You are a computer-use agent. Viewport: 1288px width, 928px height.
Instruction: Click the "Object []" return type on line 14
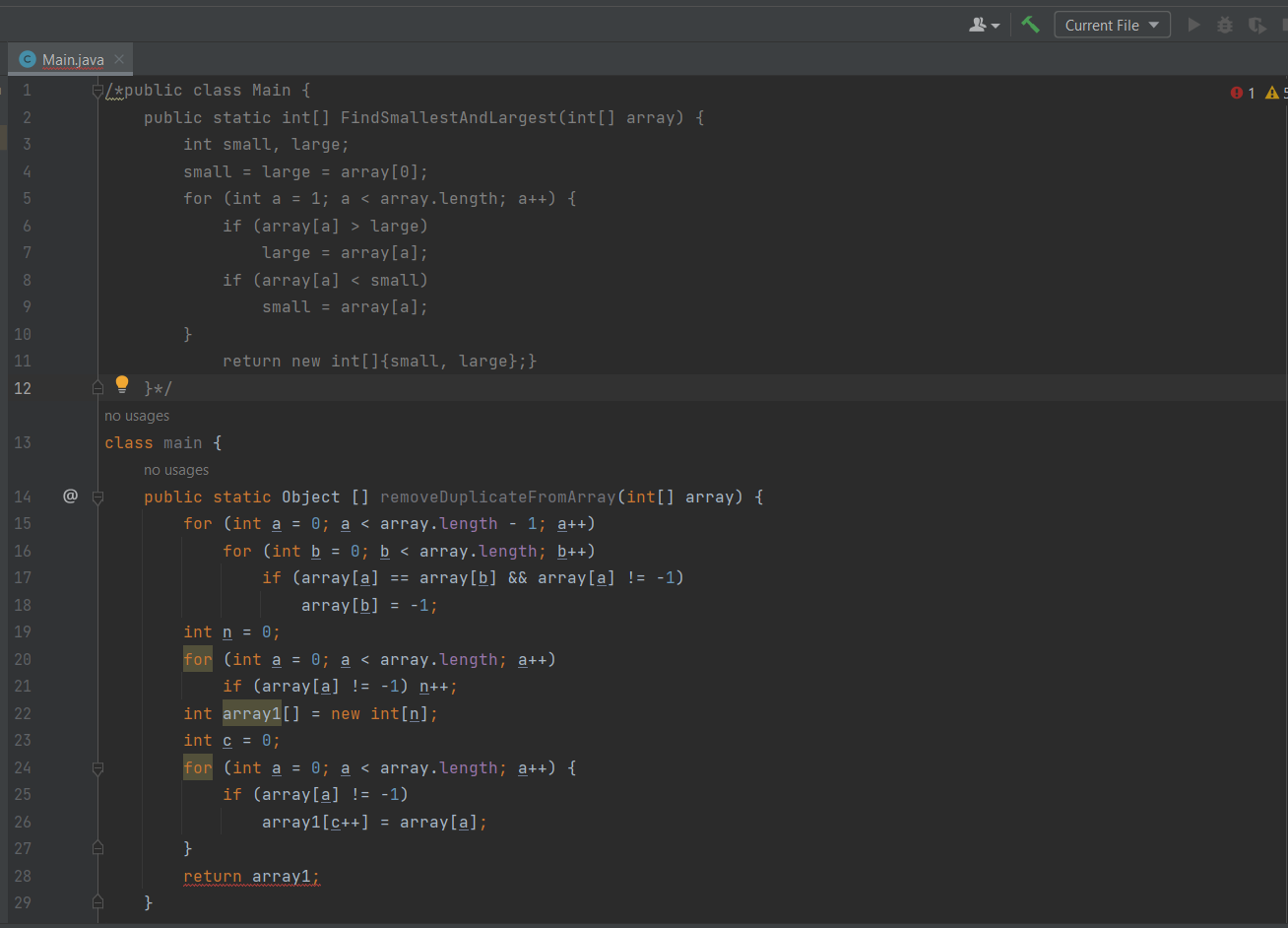326,497
